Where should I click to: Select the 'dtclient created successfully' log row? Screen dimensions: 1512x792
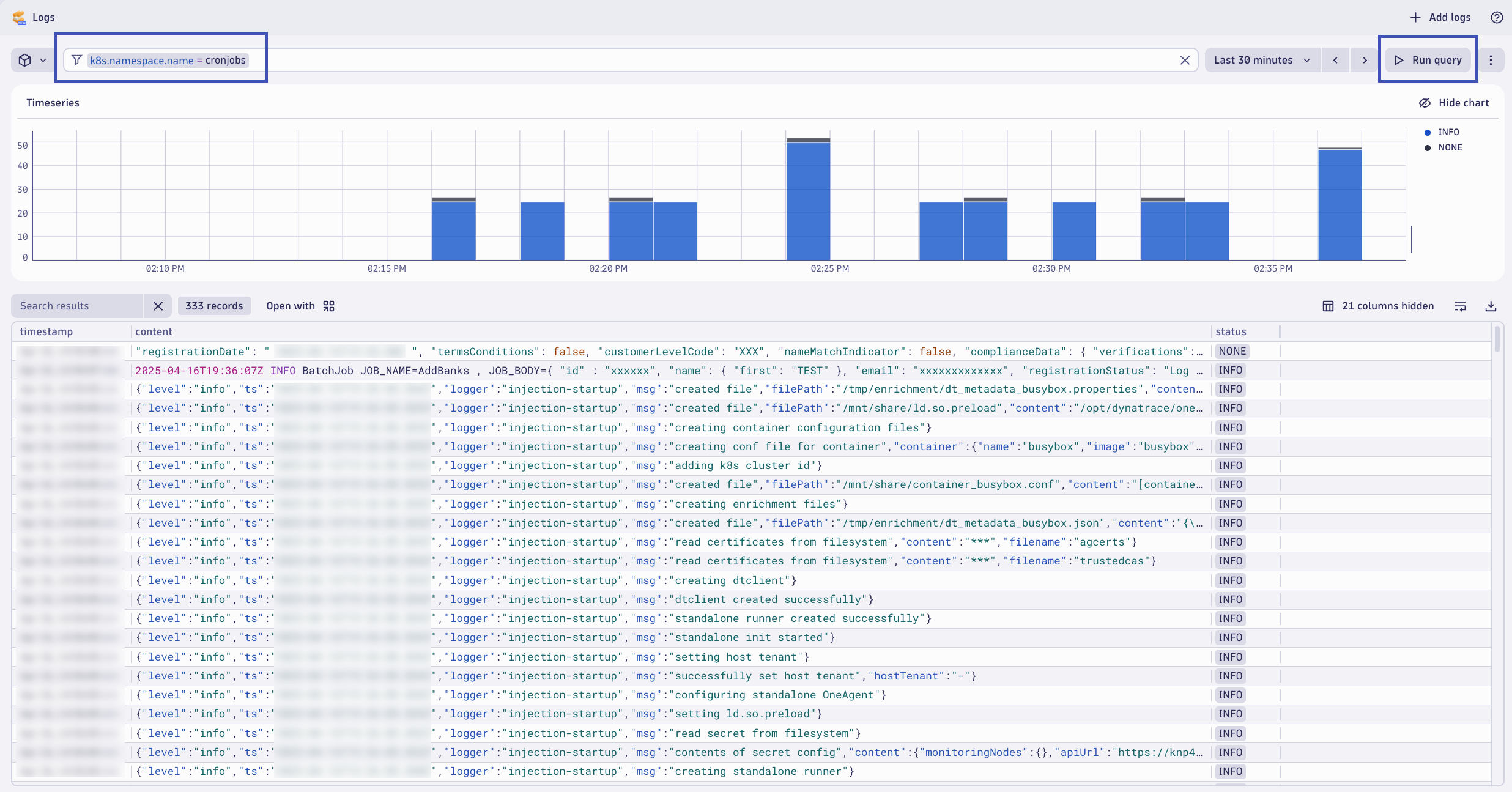pos(752,599)
